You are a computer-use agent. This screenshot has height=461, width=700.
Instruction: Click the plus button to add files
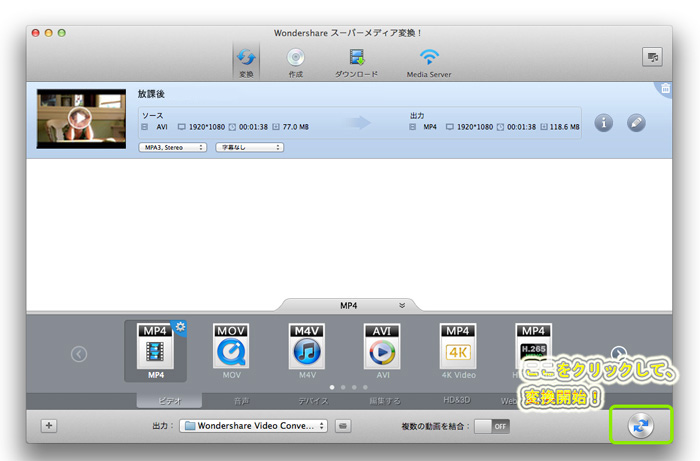click(49, 425)
